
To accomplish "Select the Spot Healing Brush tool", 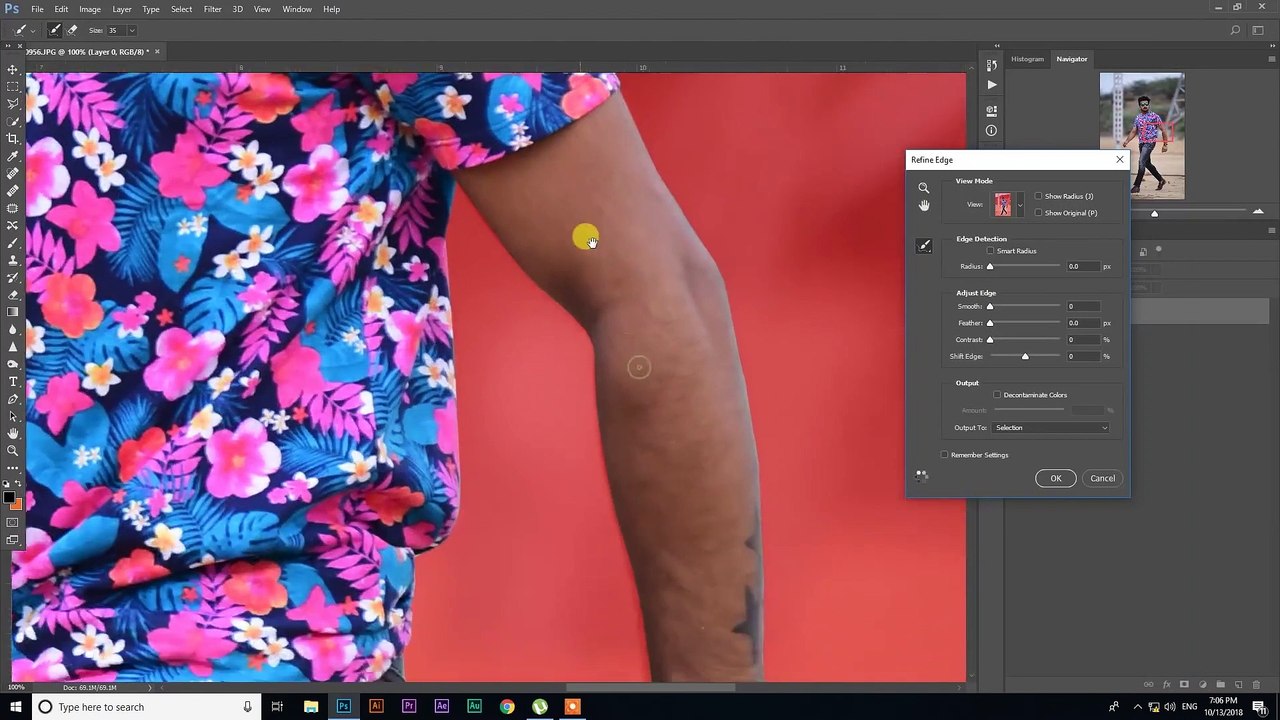I will (x=13, y=174).
